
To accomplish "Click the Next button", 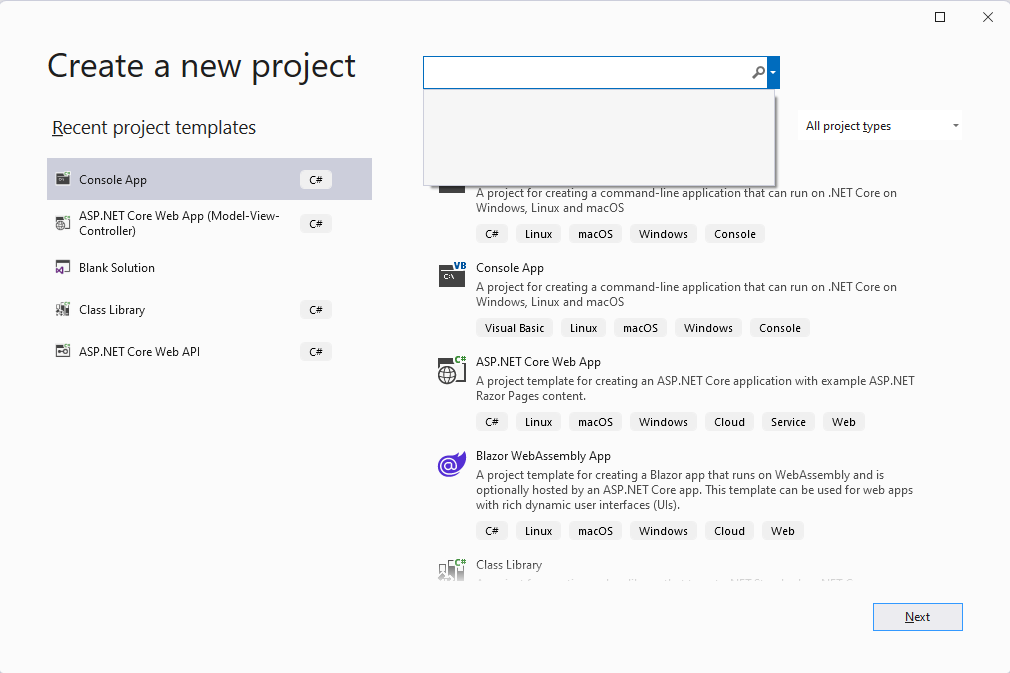I will click(x=917, y=617).
